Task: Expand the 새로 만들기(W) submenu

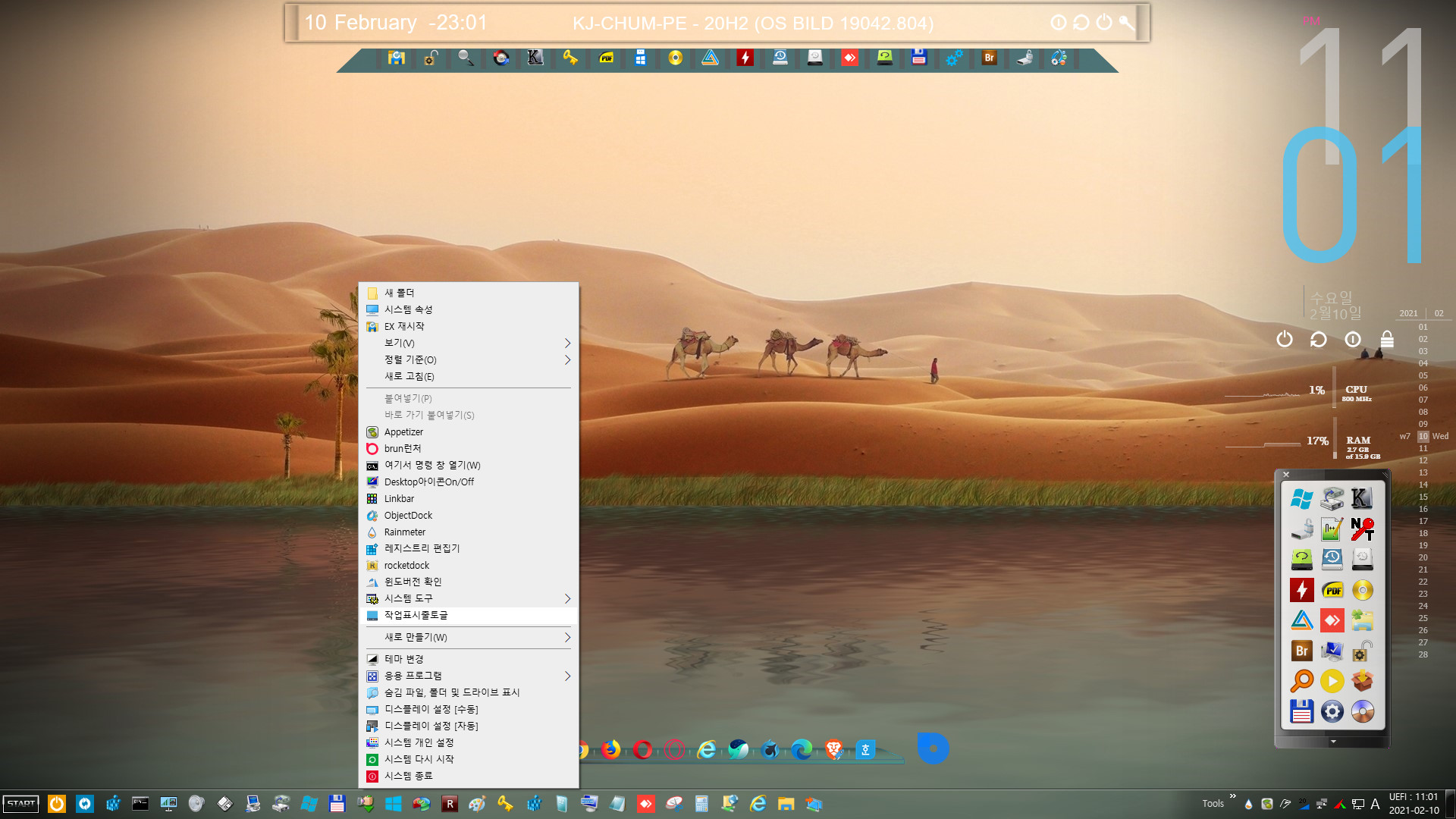Action: point(469,637)
